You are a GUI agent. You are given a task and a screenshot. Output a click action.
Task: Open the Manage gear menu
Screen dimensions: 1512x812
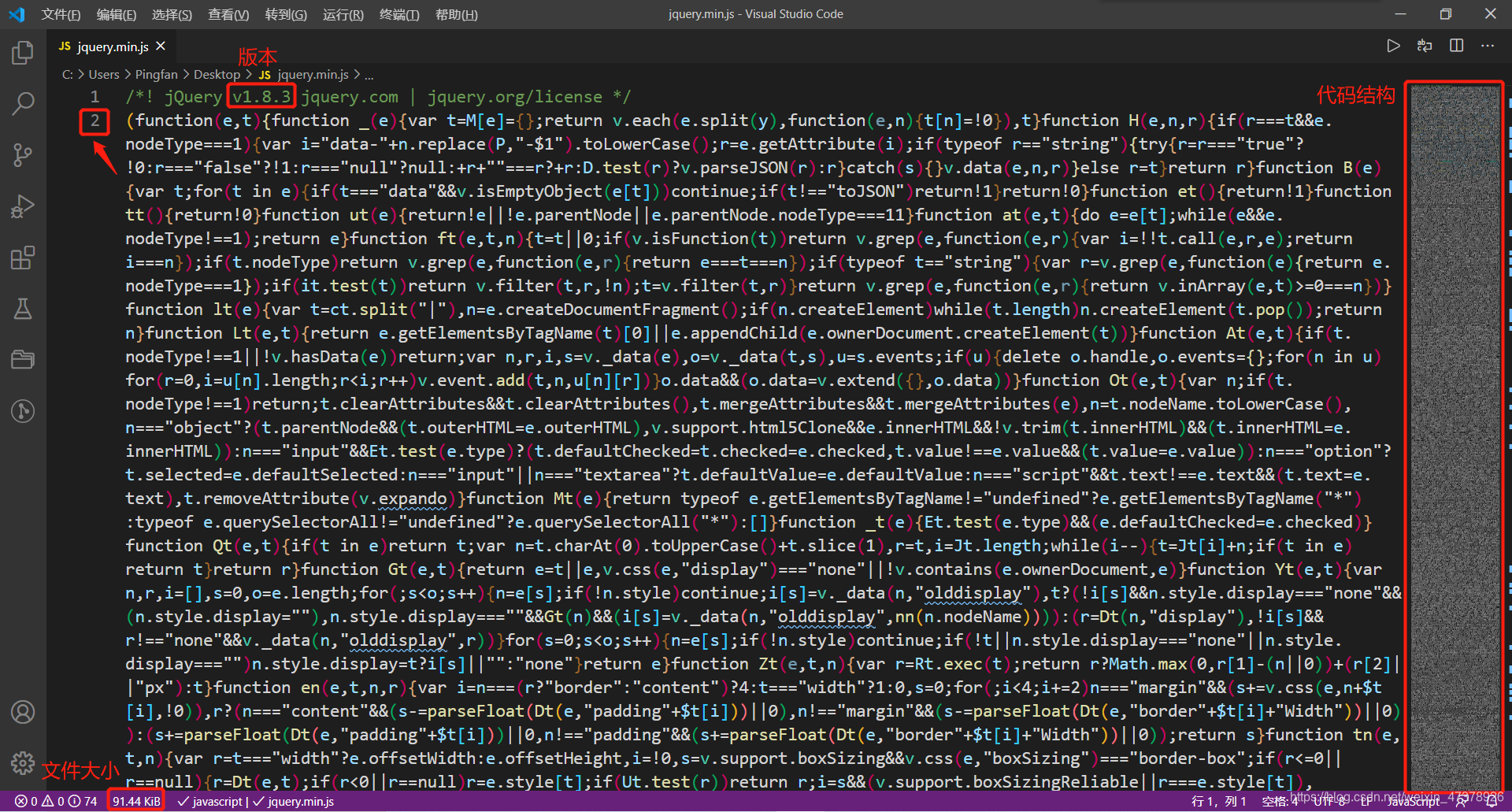tap(23, 763)
